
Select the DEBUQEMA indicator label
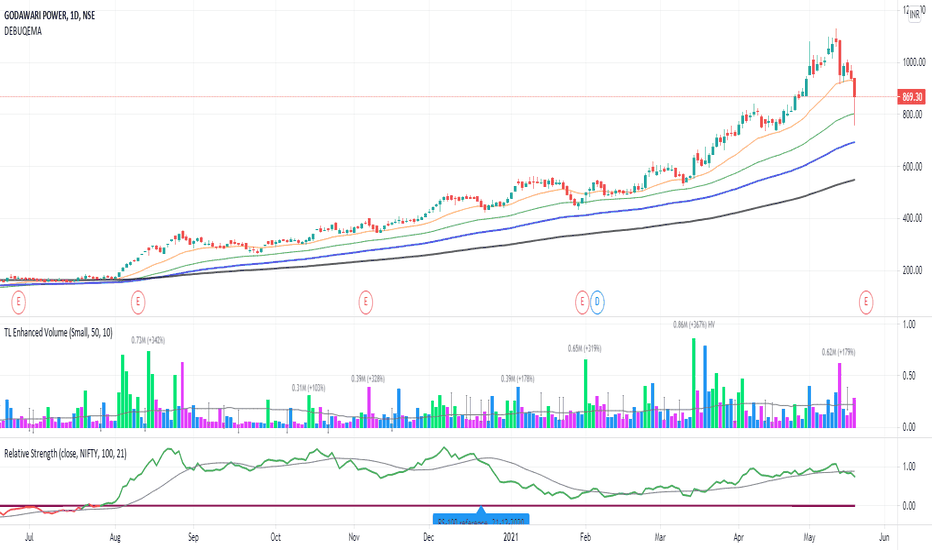(23, 31)
